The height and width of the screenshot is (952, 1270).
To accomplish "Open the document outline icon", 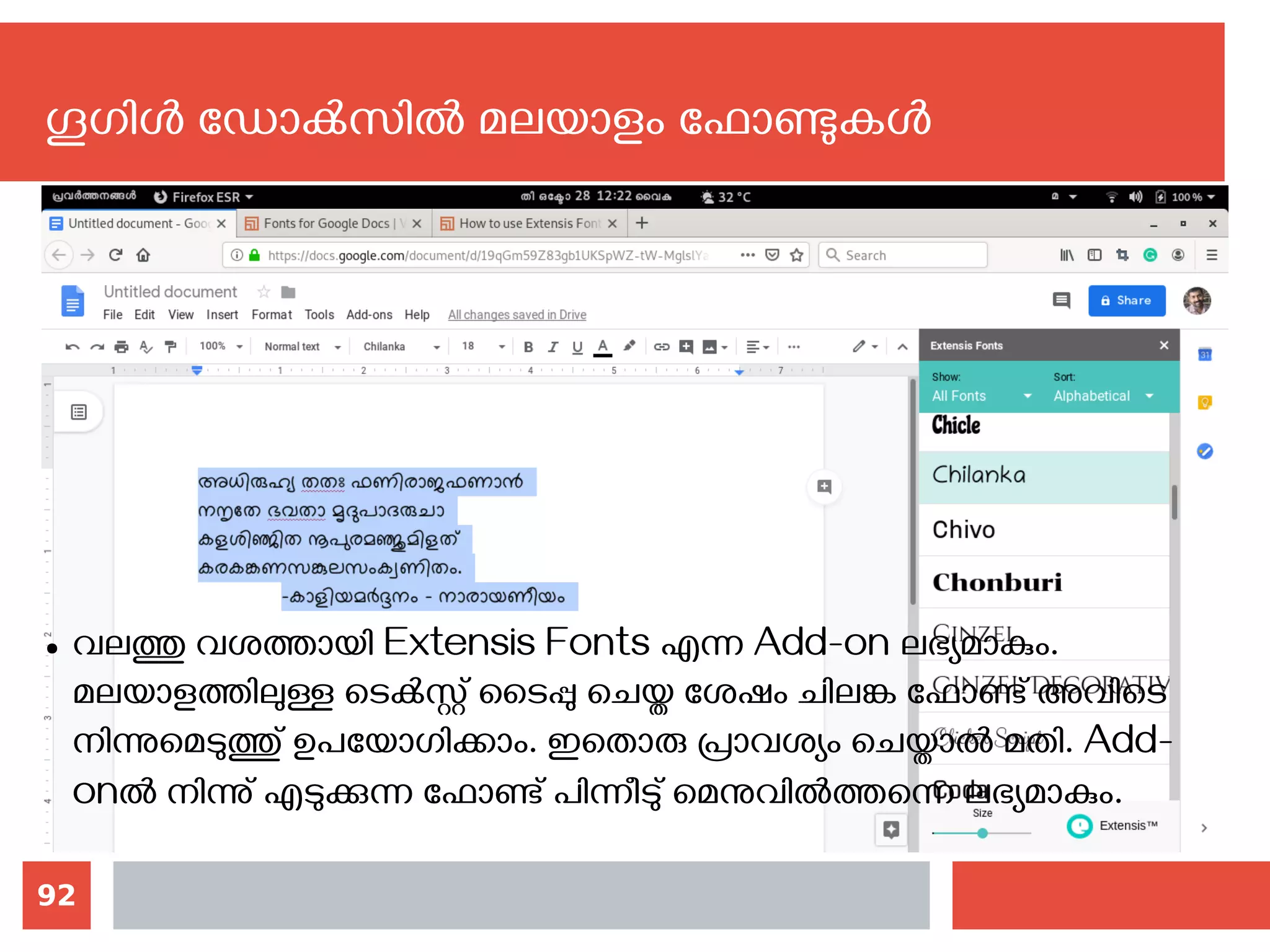I will 79,412.
